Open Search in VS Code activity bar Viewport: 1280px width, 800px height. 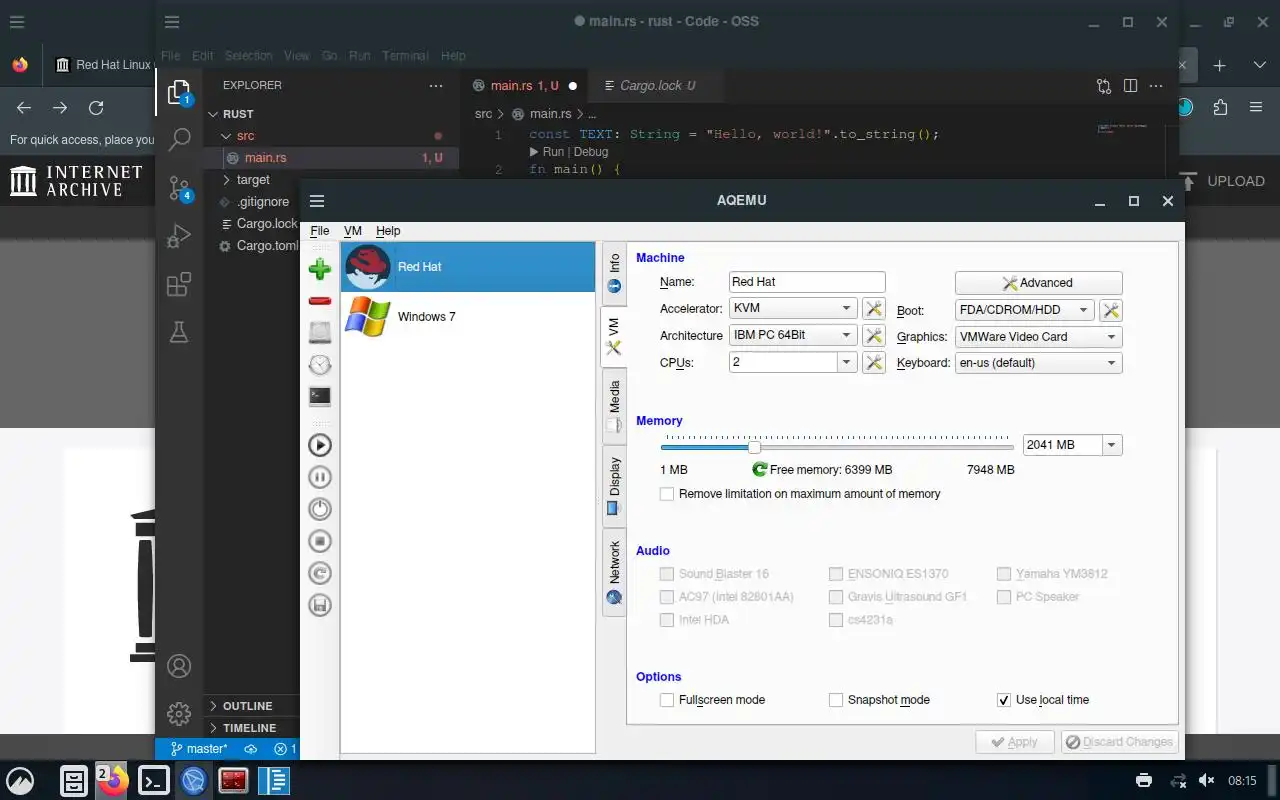point(179,139)
